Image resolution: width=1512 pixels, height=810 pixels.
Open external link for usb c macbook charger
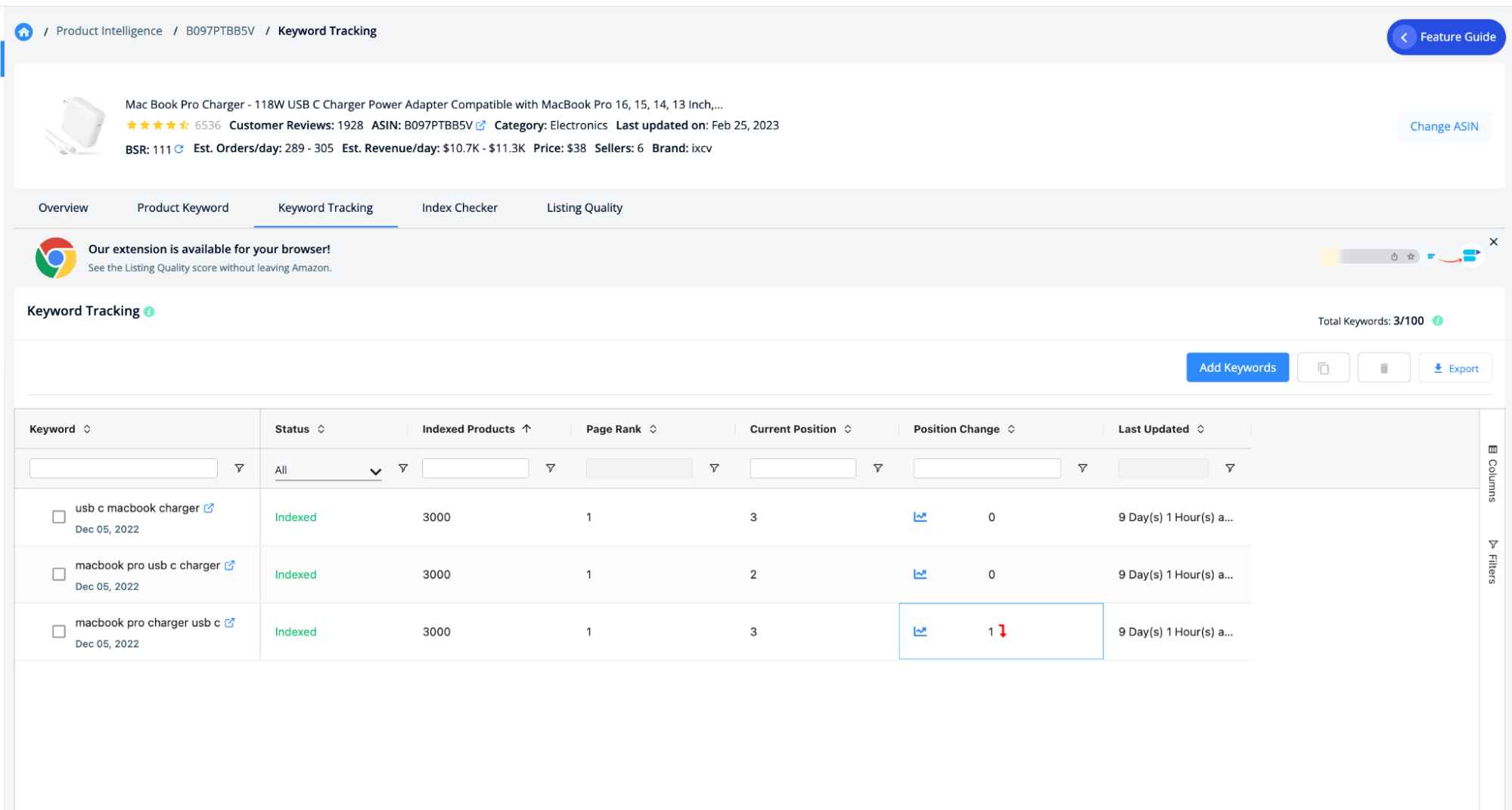coord(209,508)
